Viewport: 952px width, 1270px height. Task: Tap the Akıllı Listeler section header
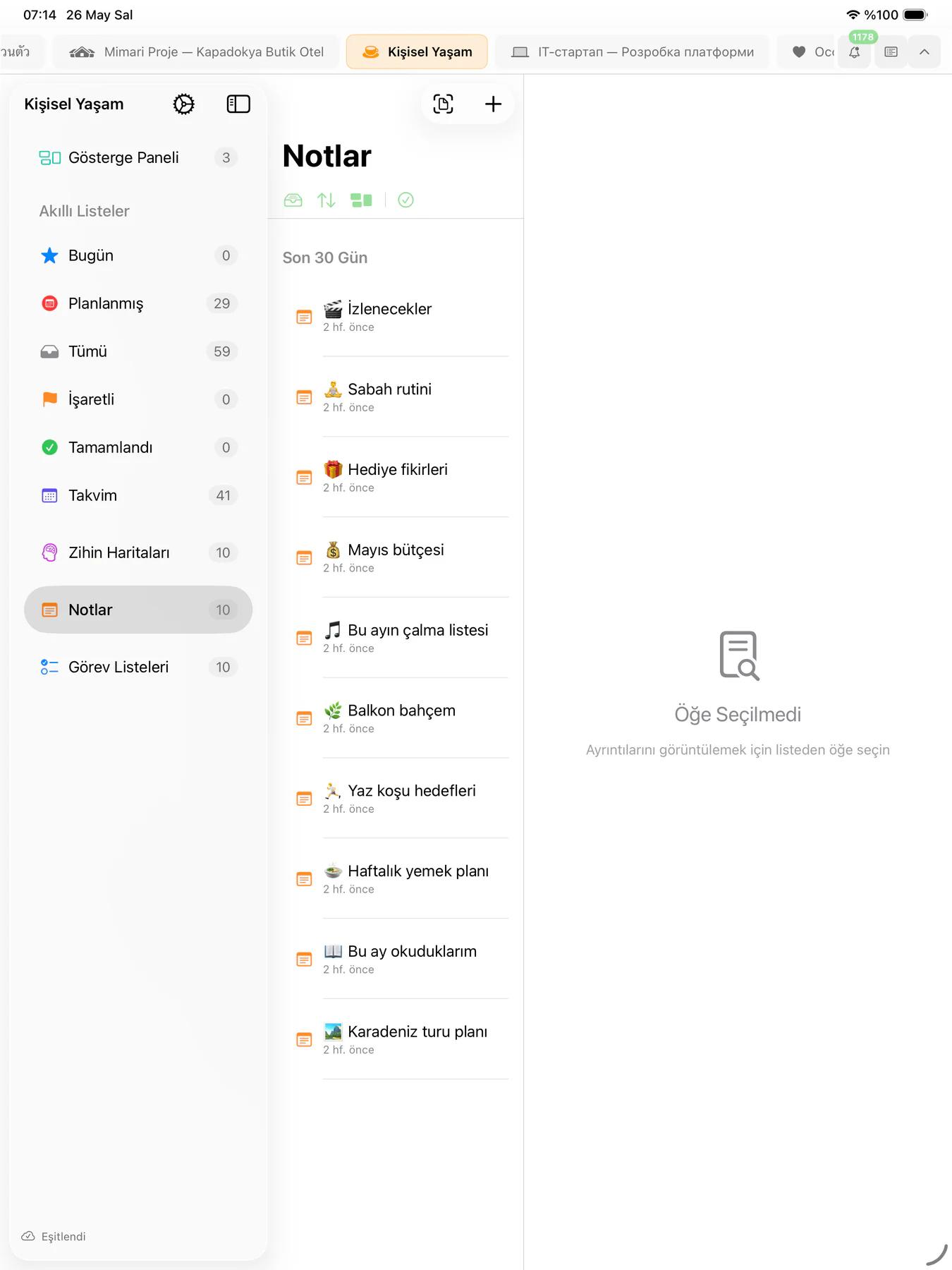(x=84, y=211)
